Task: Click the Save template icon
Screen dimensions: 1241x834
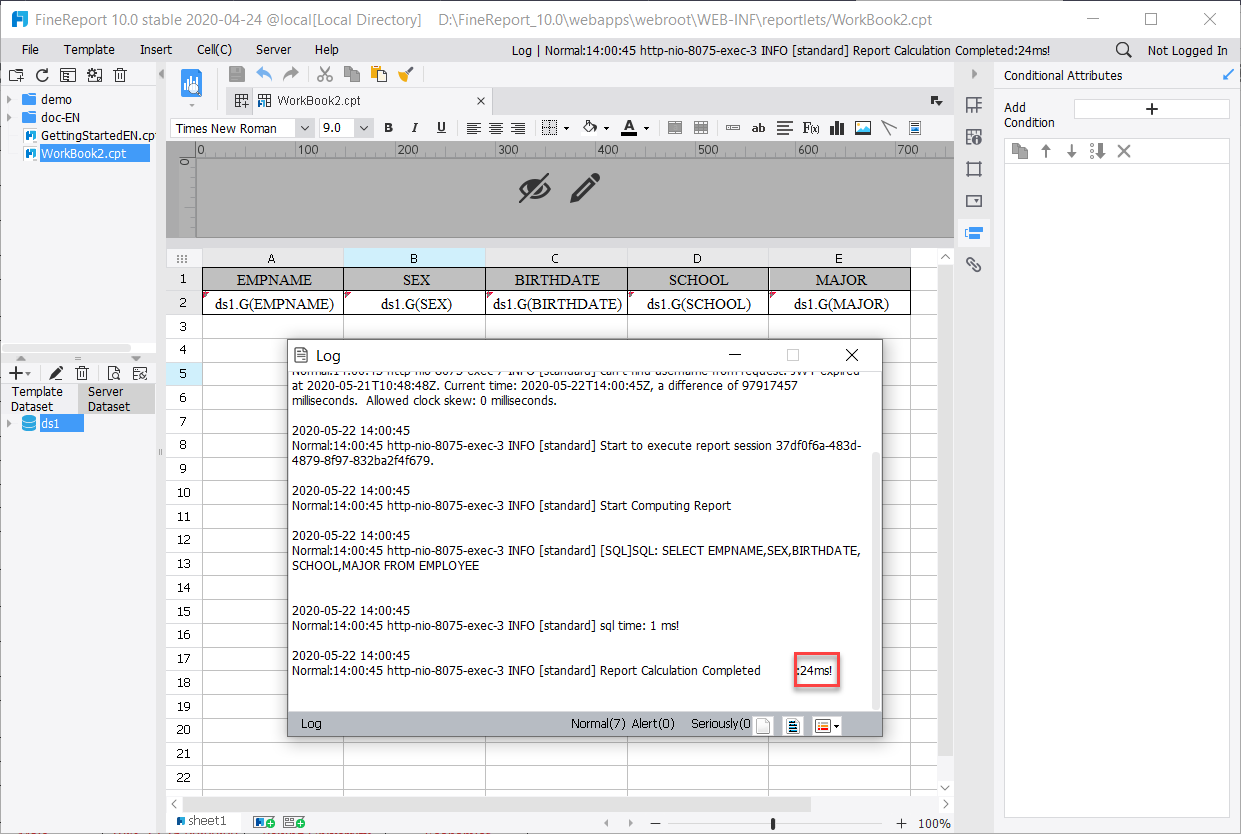Action: [237, 74]
